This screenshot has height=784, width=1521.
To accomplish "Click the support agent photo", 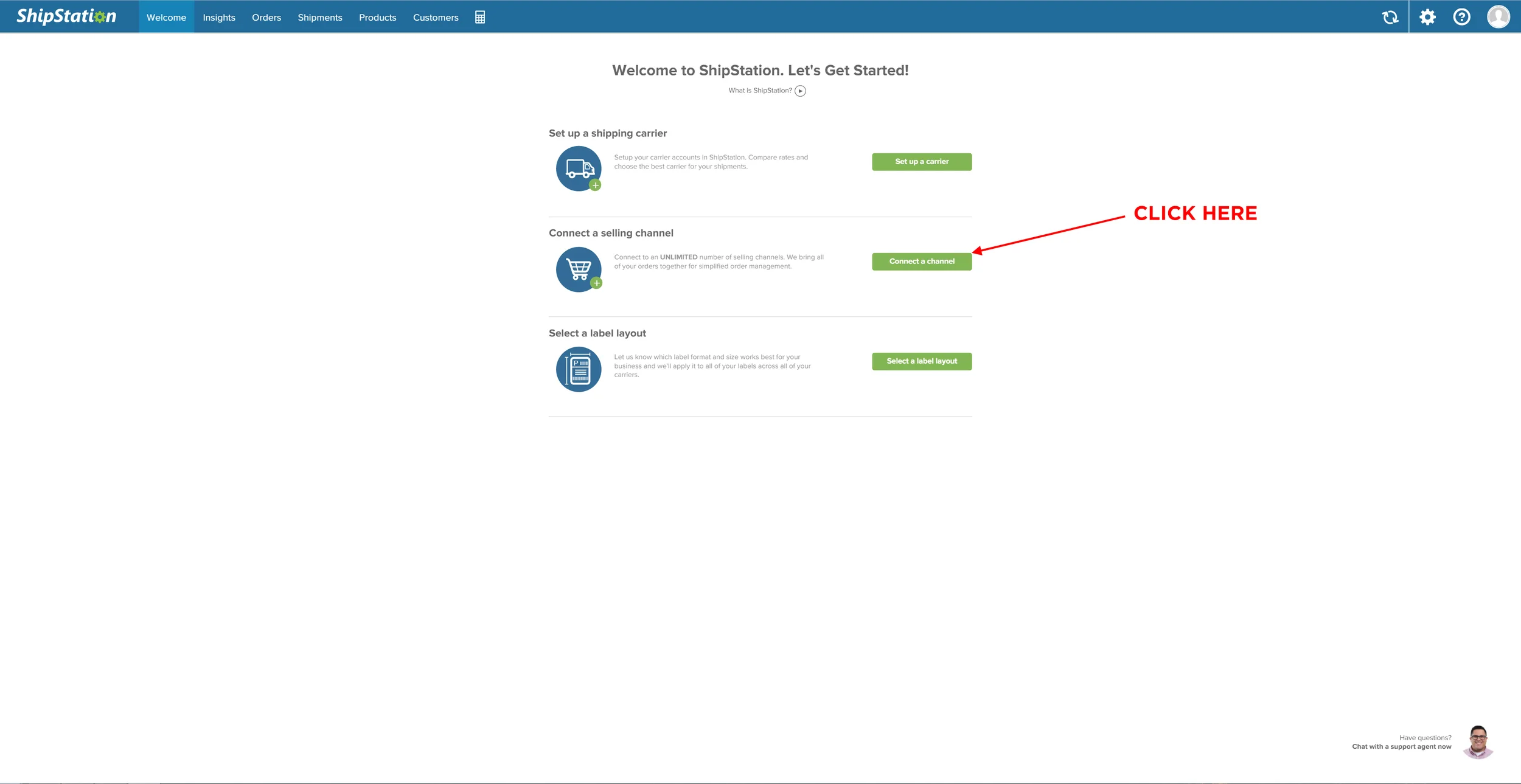I will tap(1478, 742).
